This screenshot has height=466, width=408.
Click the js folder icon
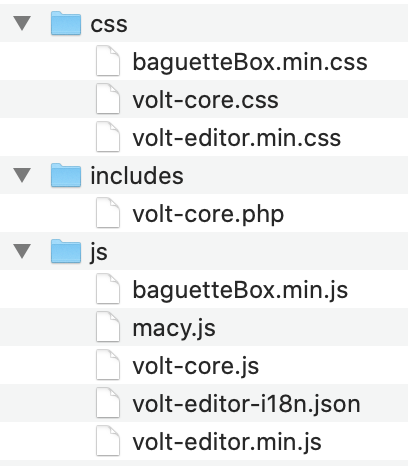pyautogui.click(x=66, y=251)
